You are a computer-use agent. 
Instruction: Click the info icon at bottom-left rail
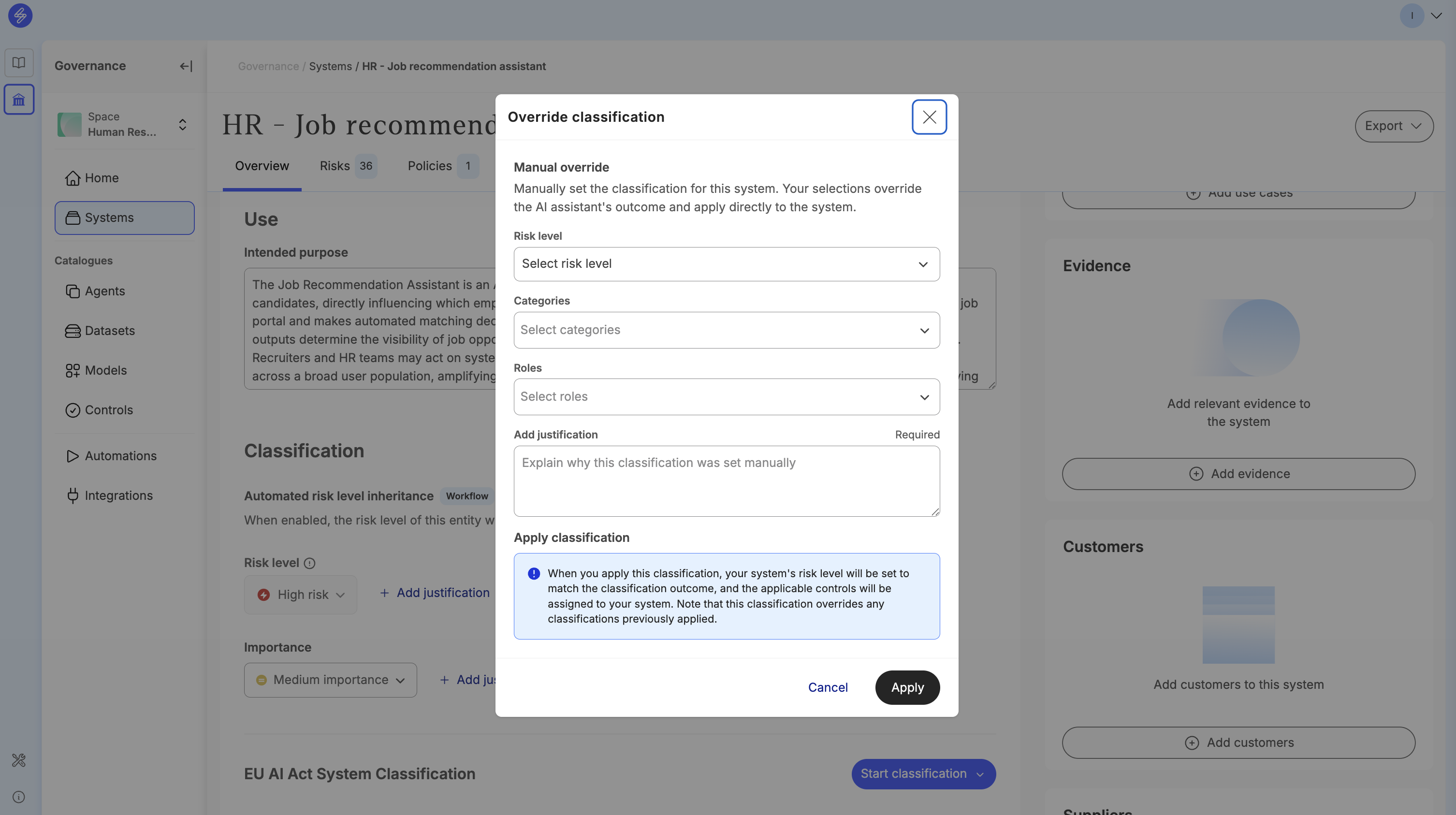click(19, 797)
